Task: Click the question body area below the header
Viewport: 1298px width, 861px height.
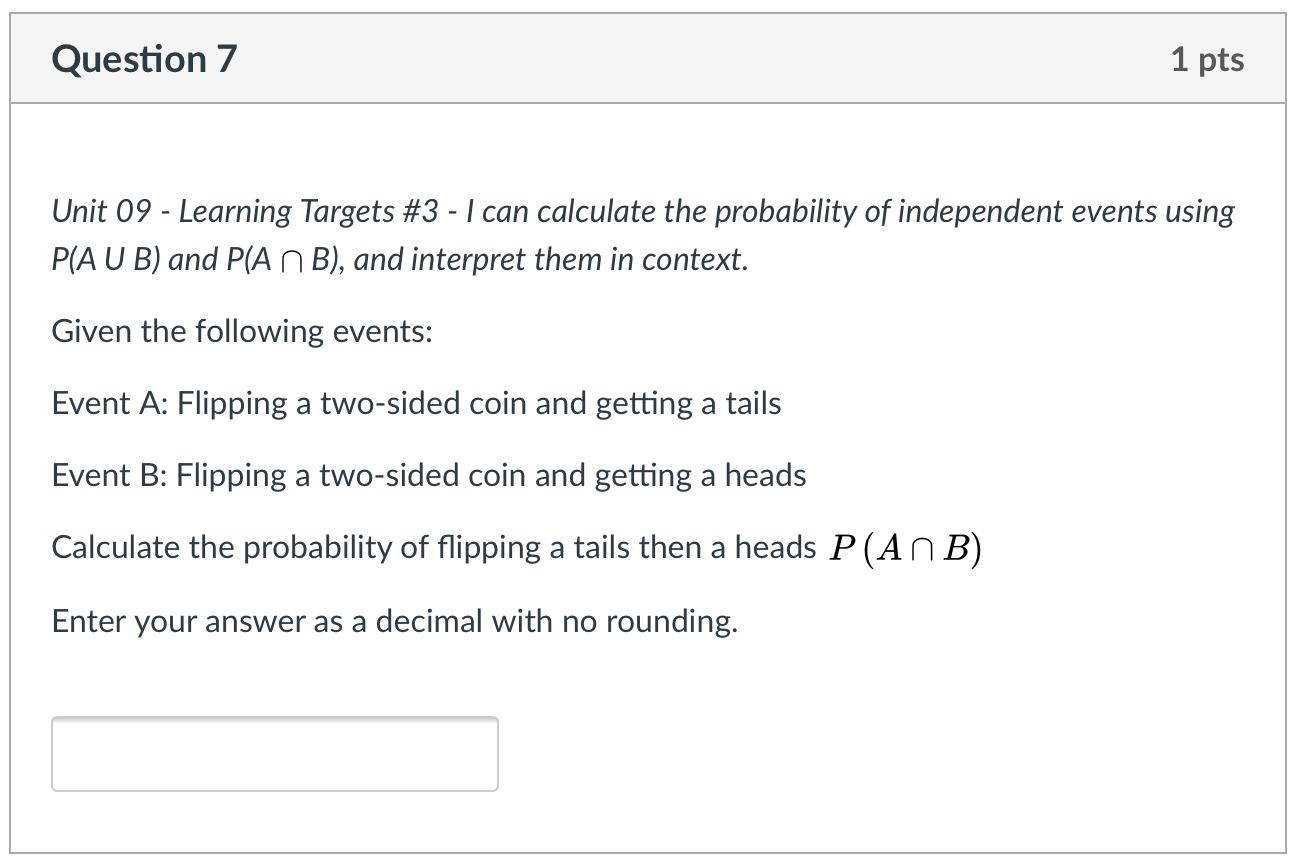Action: point(649,450)
